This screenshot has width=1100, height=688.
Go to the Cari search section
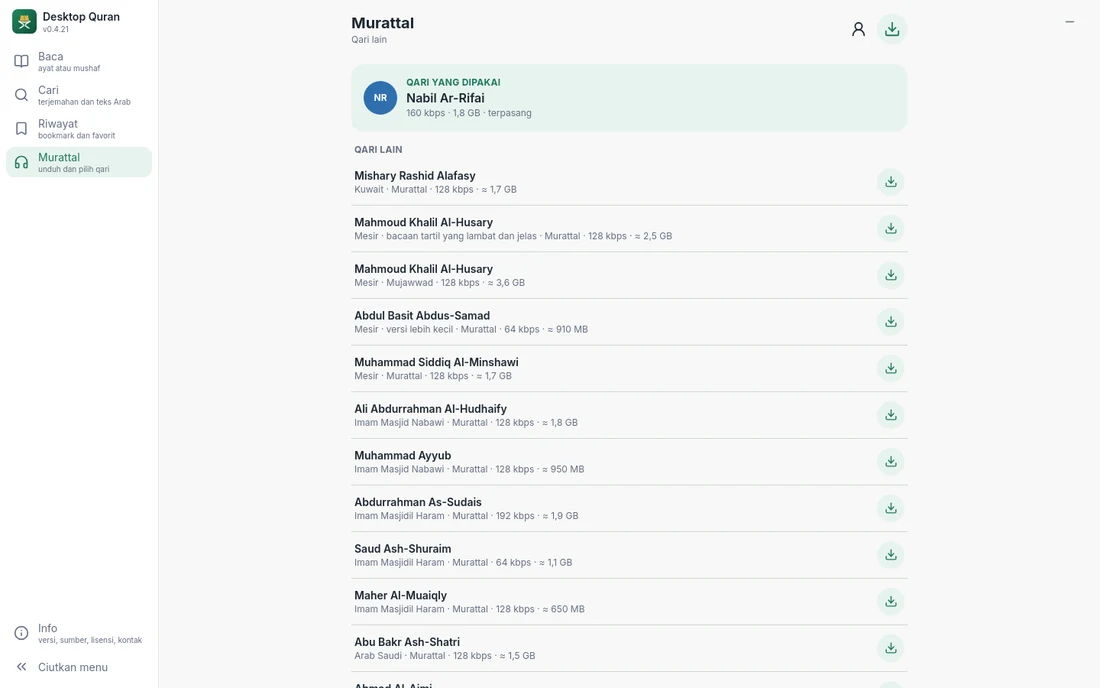[x=79, y=95]
